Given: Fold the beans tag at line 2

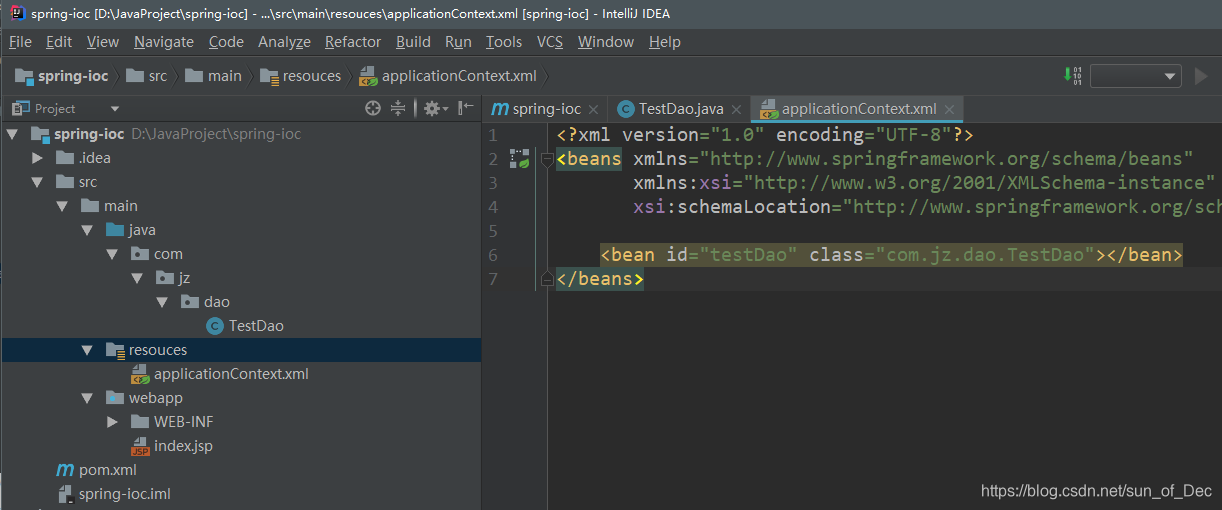Looking at the screenshot, I should pyautogui.click(x=546, y=159).
